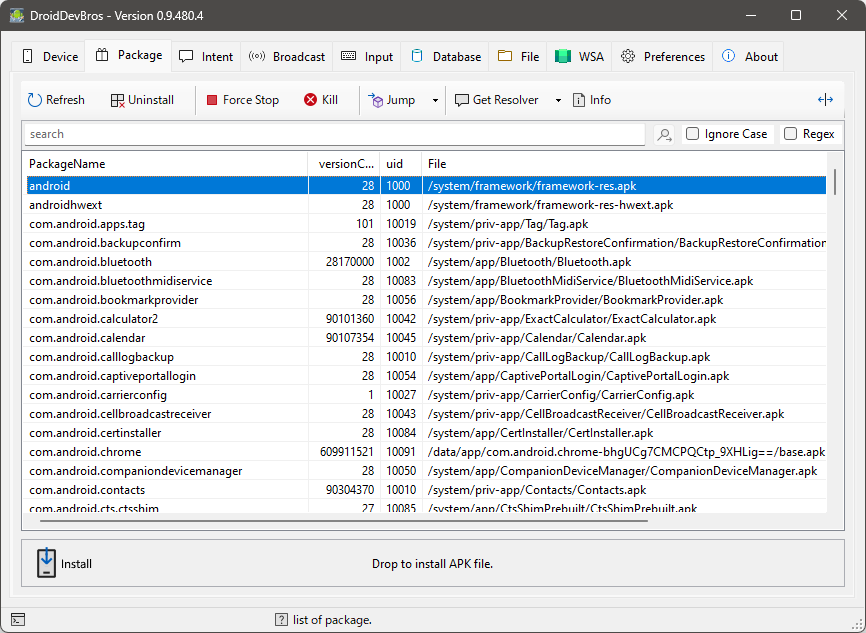This screenshot has width=866, height=633.
Task: Click the split panel arrows icon
Action: click(825, 99)
